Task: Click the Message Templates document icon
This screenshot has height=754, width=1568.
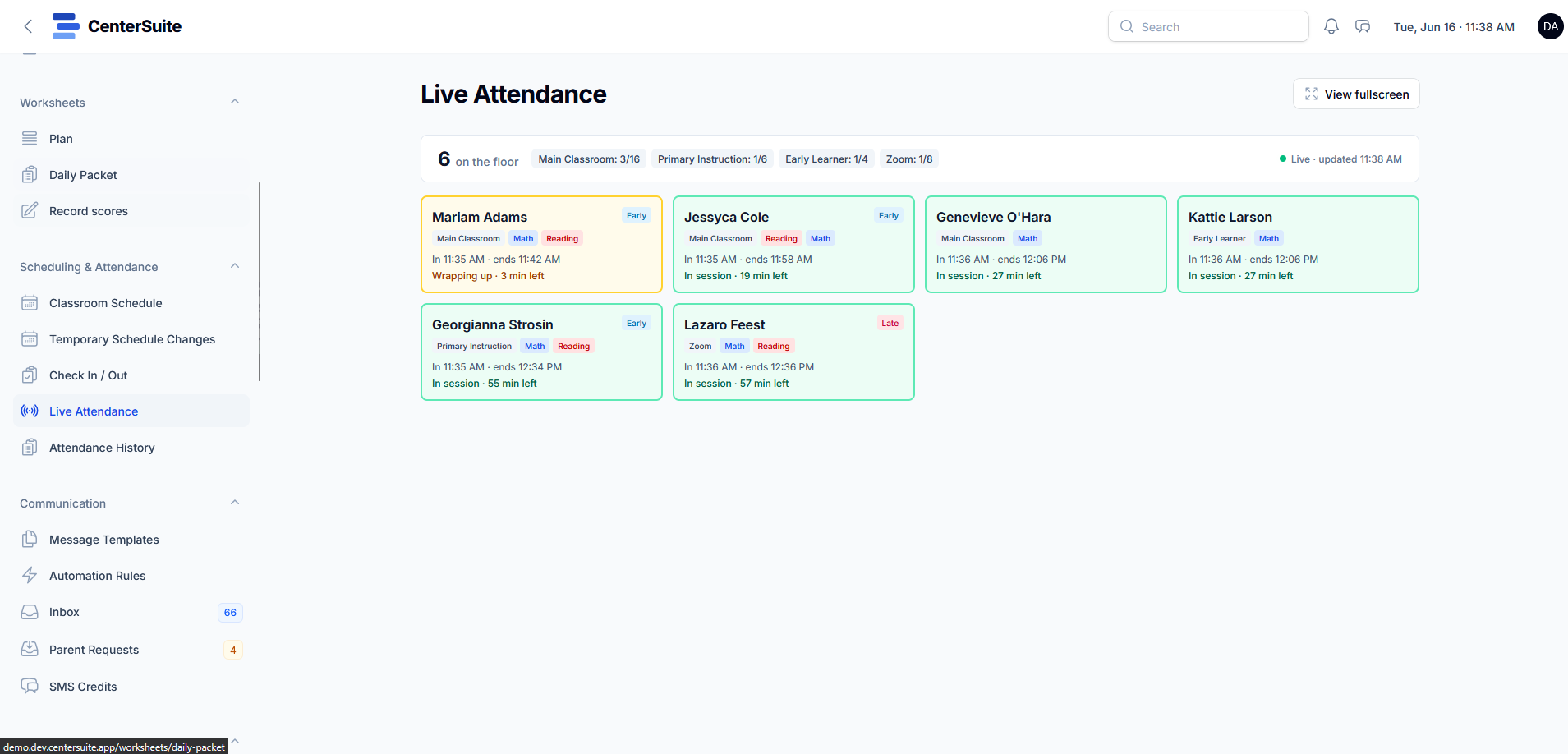Action: 30,539
